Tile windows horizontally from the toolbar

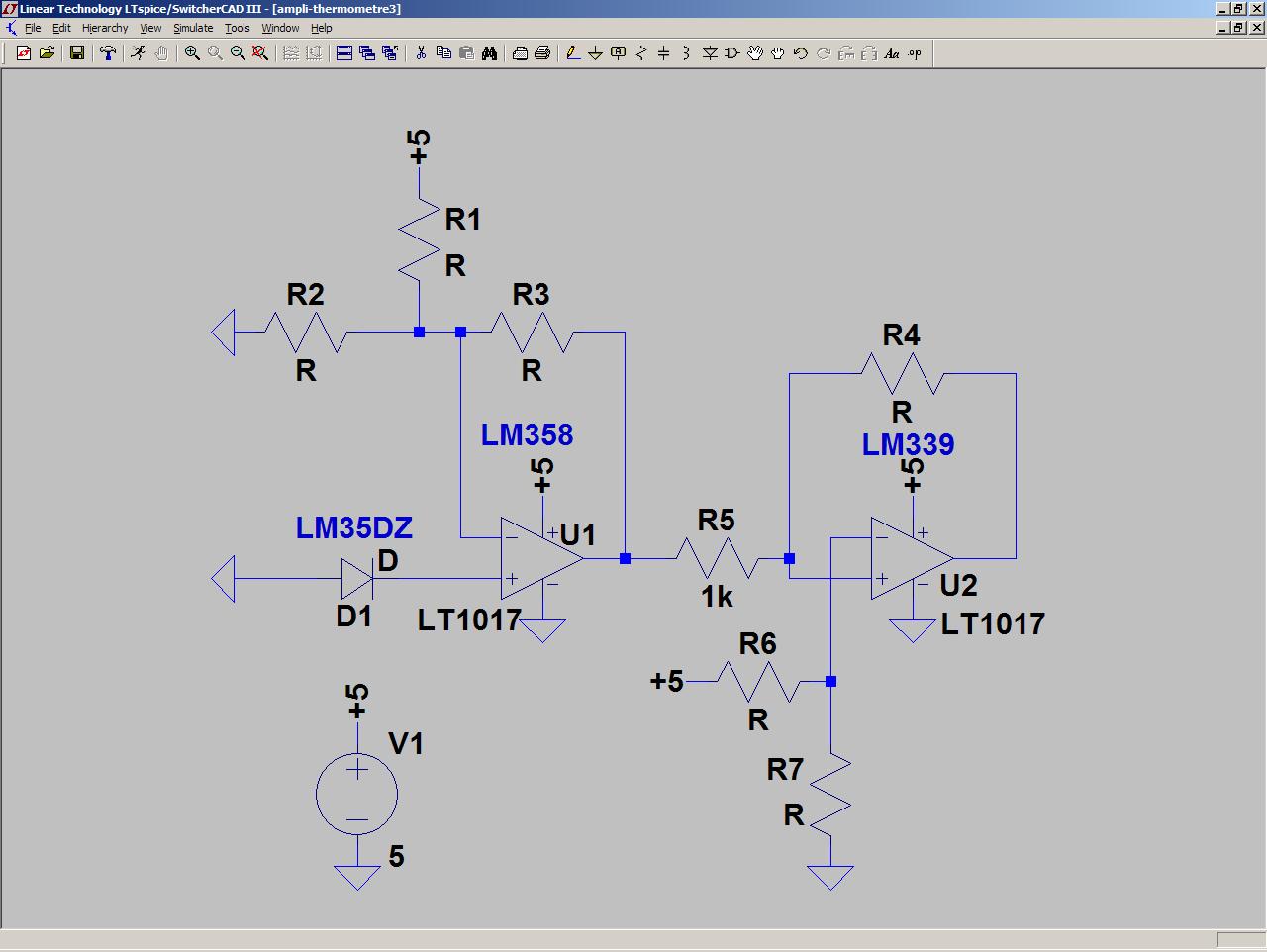click(x=344, y=53)
